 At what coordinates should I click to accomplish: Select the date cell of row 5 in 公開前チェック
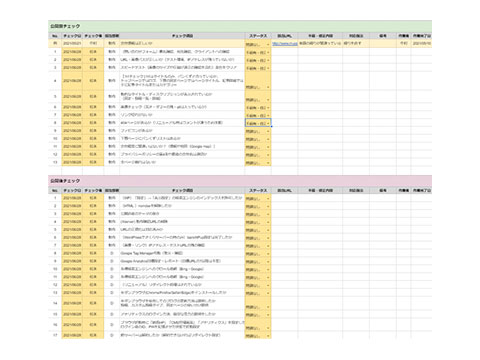[72, 96]
